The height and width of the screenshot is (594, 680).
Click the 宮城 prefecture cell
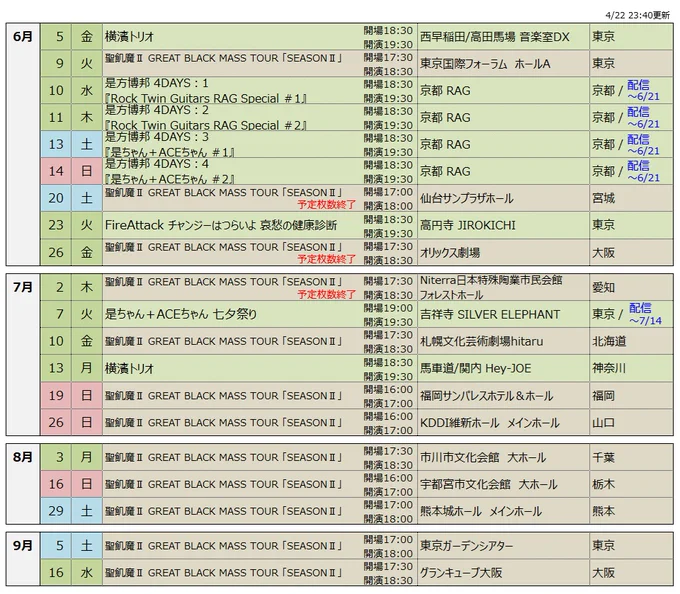tap(631, 198)
